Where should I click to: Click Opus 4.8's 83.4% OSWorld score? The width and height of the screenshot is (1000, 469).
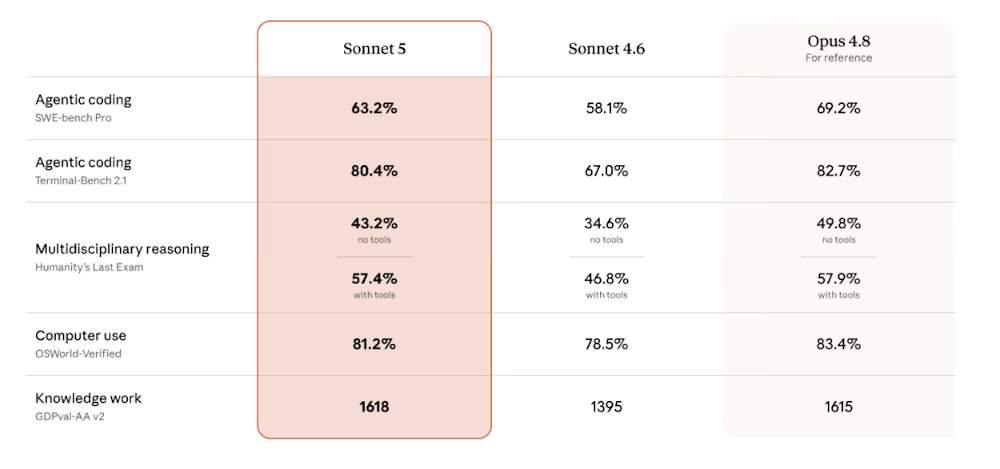[839, 344]
